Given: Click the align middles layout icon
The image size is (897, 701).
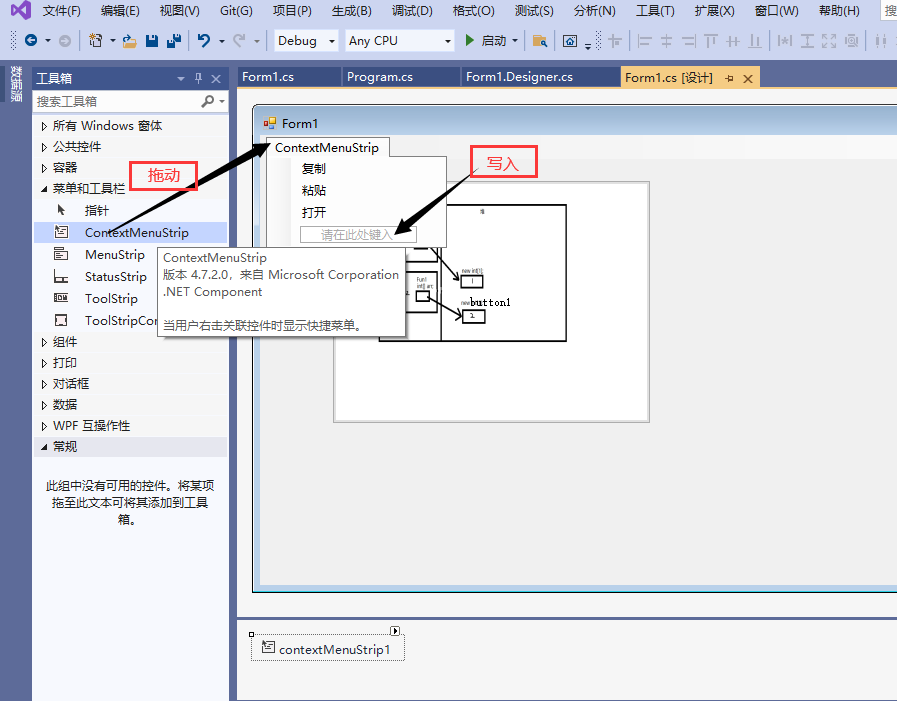Looking at the screenshot, I should click(x=733, y=41).
